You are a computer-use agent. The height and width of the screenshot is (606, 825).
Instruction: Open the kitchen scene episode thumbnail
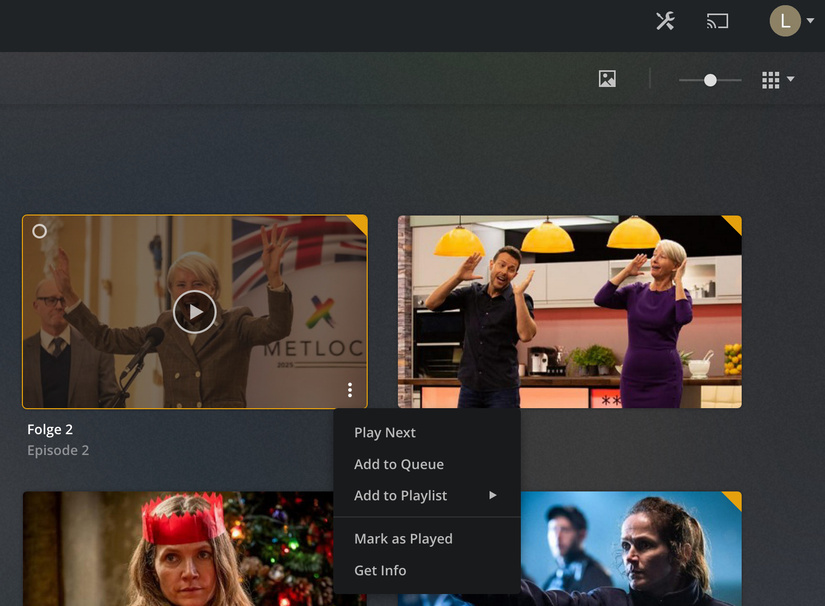coord(570,311)
